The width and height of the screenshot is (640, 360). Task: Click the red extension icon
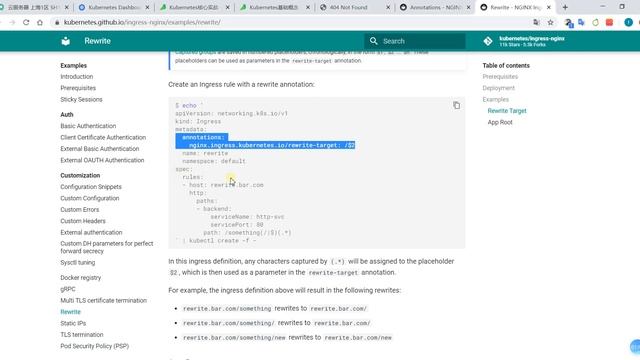point(609,22)
